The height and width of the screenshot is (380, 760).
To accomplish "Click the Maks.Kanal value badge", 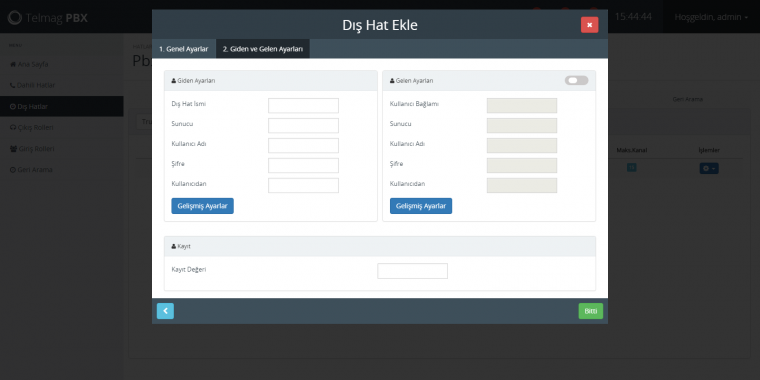I will pyautogui.click(x=632, y=168).
